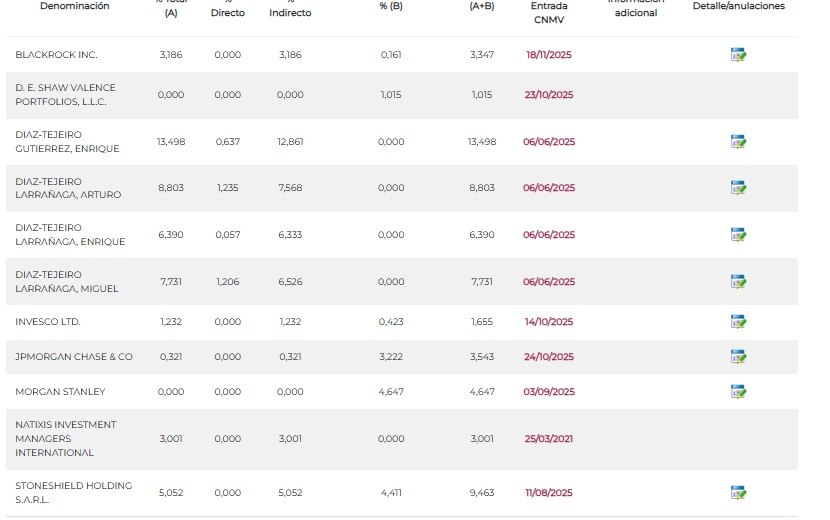Click BlackRock entry date 18/11/2025
Screen dimensions: 830x520
(549, 55)
